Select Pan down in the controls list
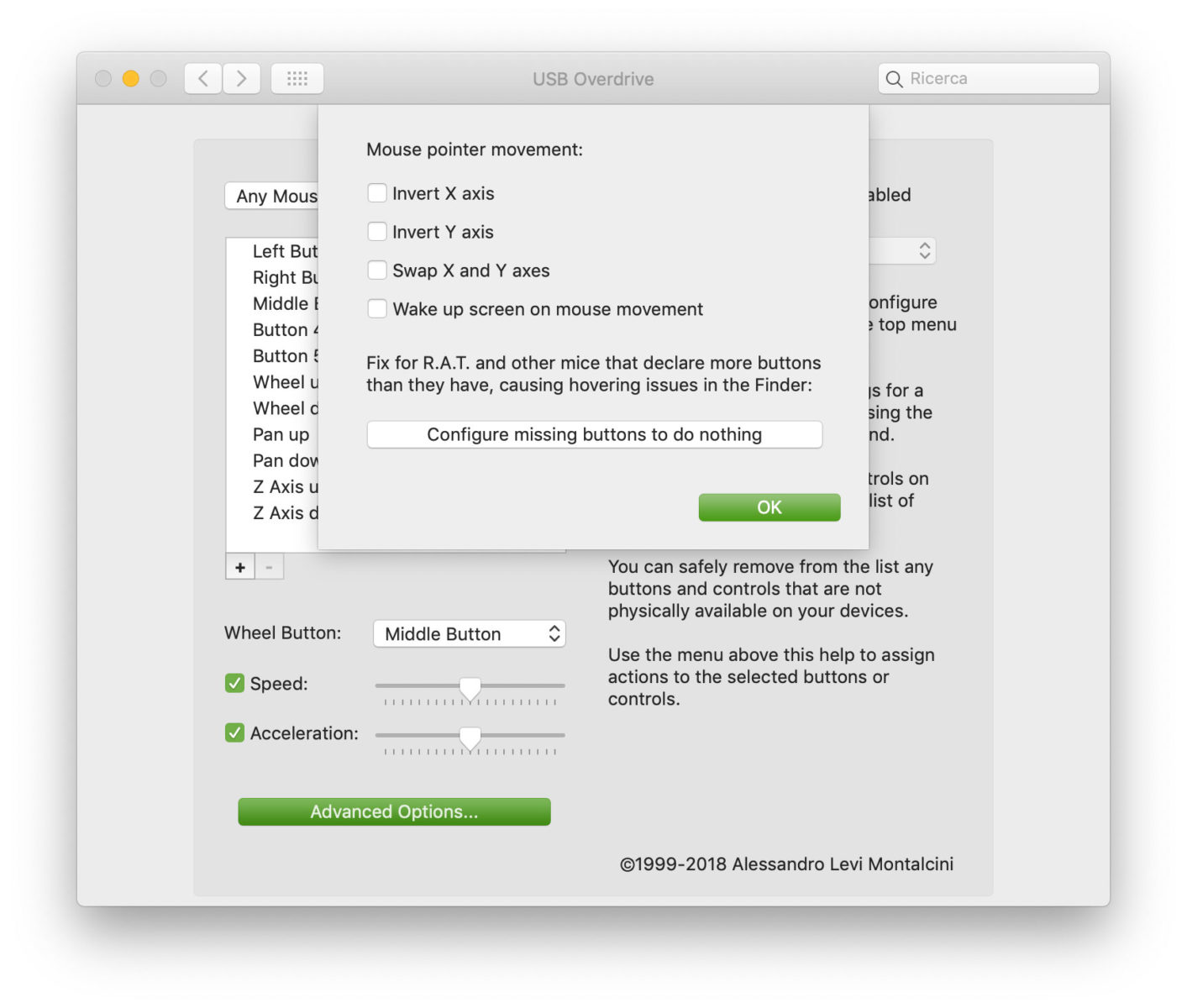The height and width of the screenshot is (1008, 1187). (x=272, y=460)
